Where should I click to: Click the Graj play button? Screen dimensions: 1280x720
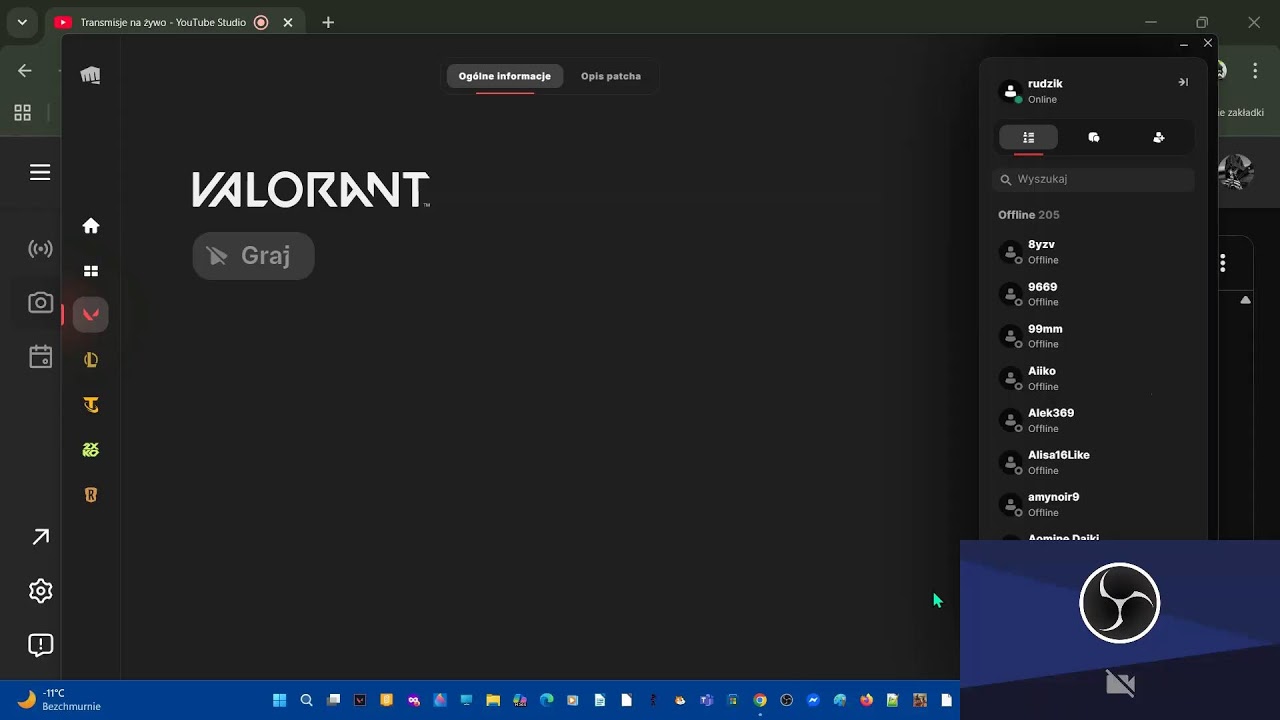(253, 256)
